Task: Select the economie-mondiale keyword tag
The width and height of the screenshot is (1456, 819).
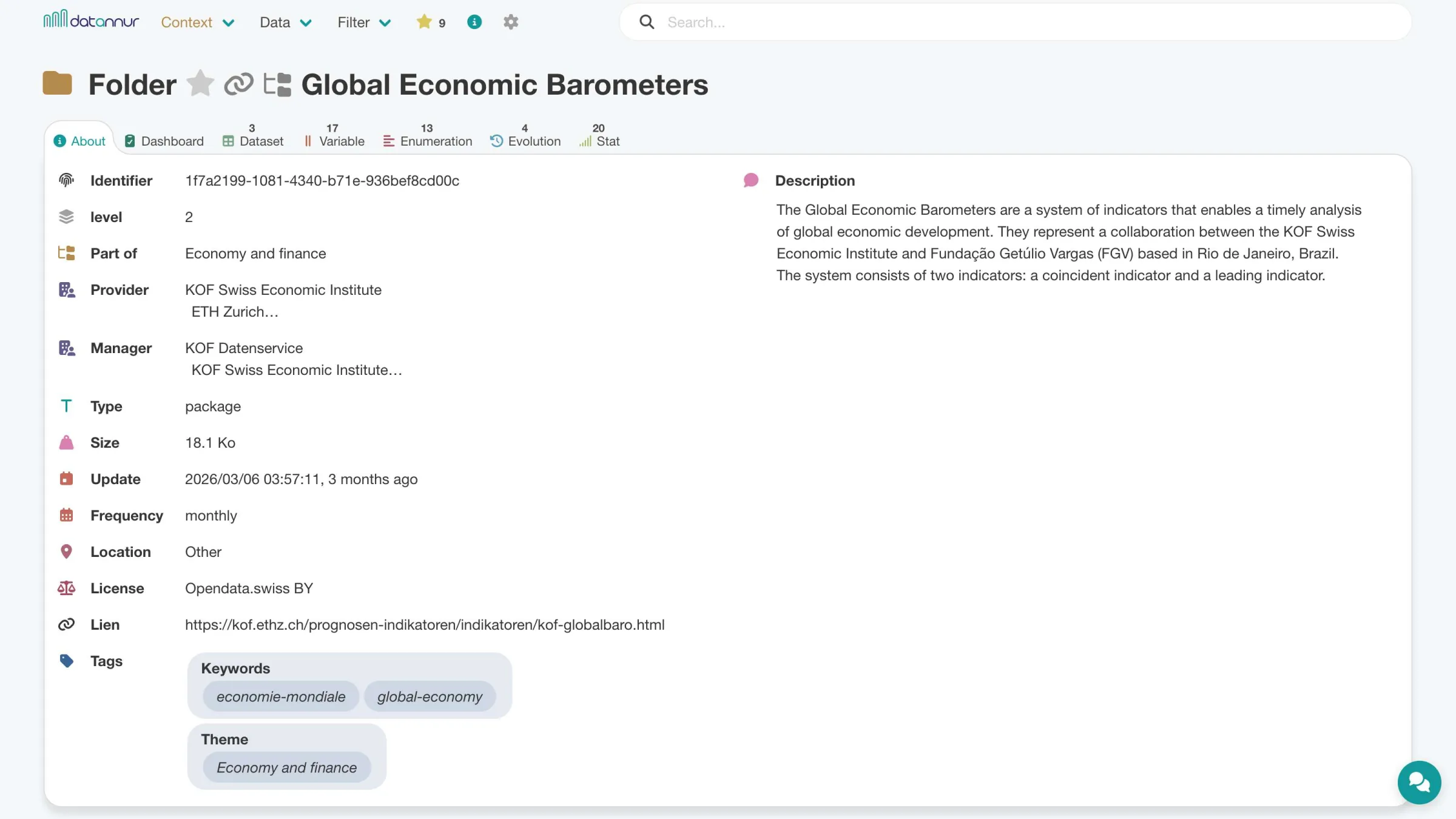Action: 281,696
